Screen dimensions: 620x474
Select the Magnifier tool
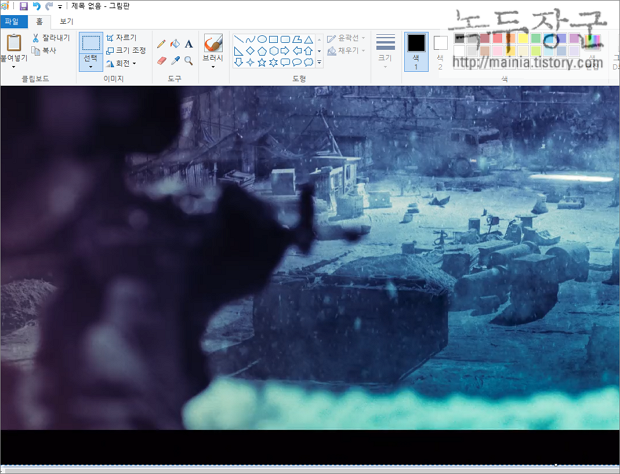tap(189, 60)
